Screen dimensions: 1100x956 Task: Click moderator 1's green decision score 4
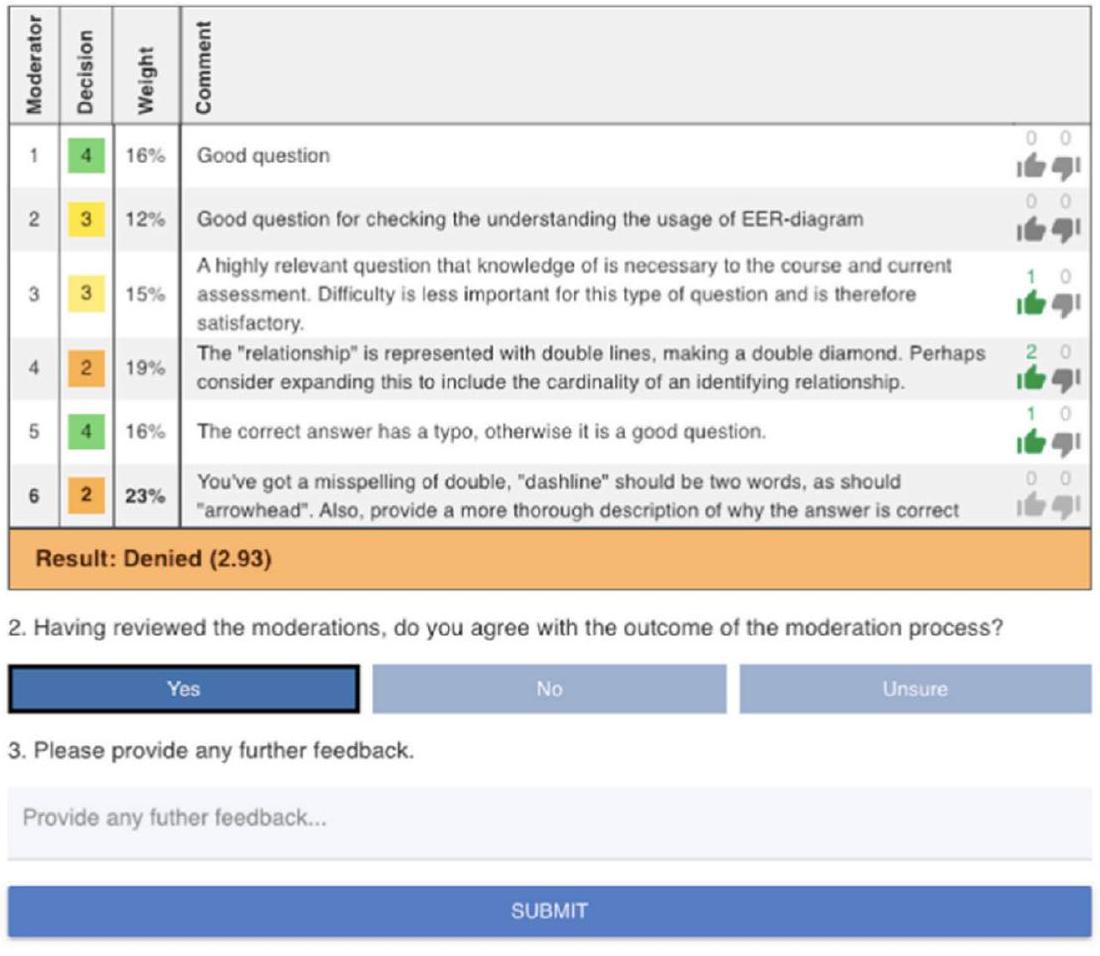click(x=86, y=156)
